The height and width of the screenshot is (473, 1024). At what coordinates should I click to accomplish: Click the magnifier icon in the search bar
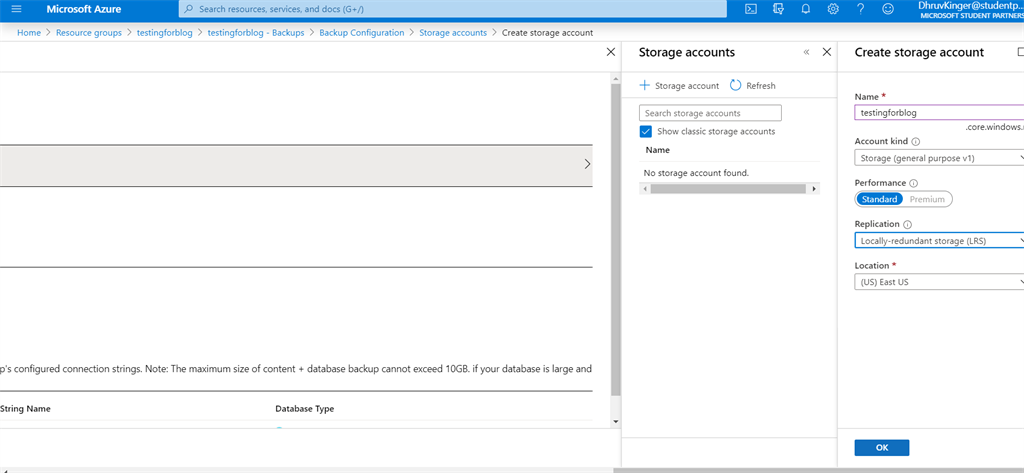tap(189, 9)
